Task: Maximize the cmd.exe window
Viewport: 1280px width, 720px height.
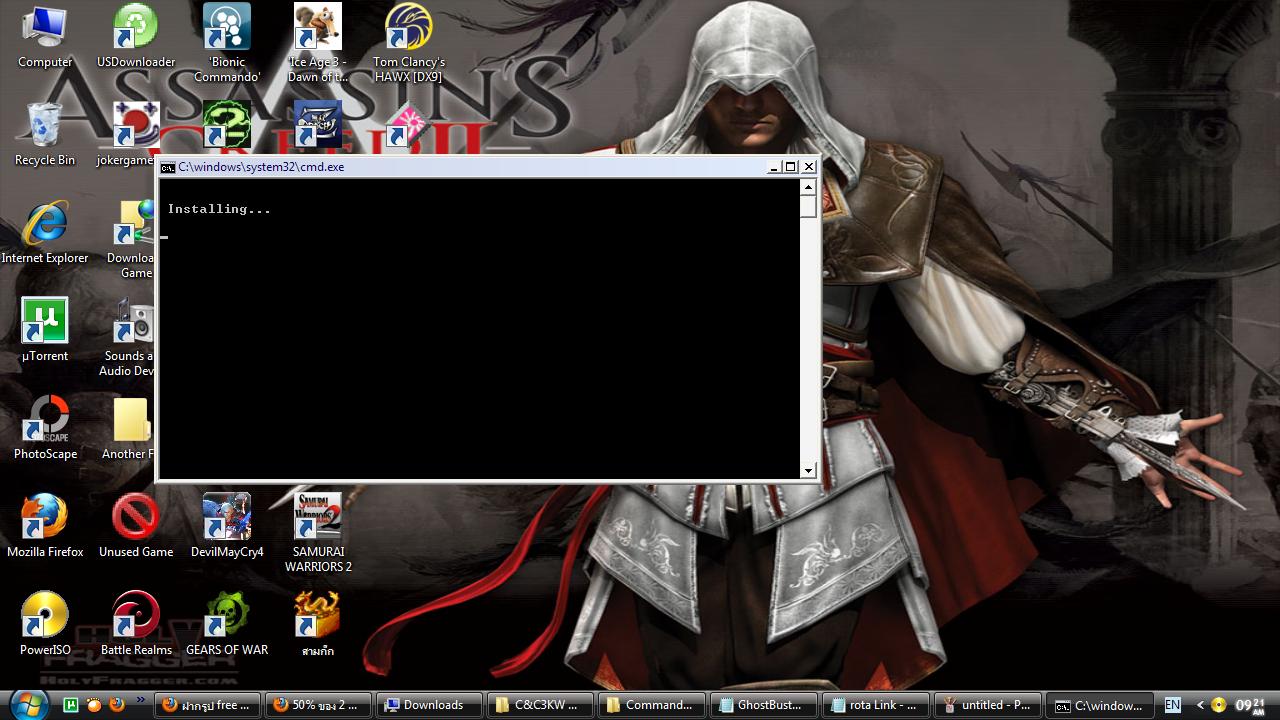Action: (x=791, y=167)
